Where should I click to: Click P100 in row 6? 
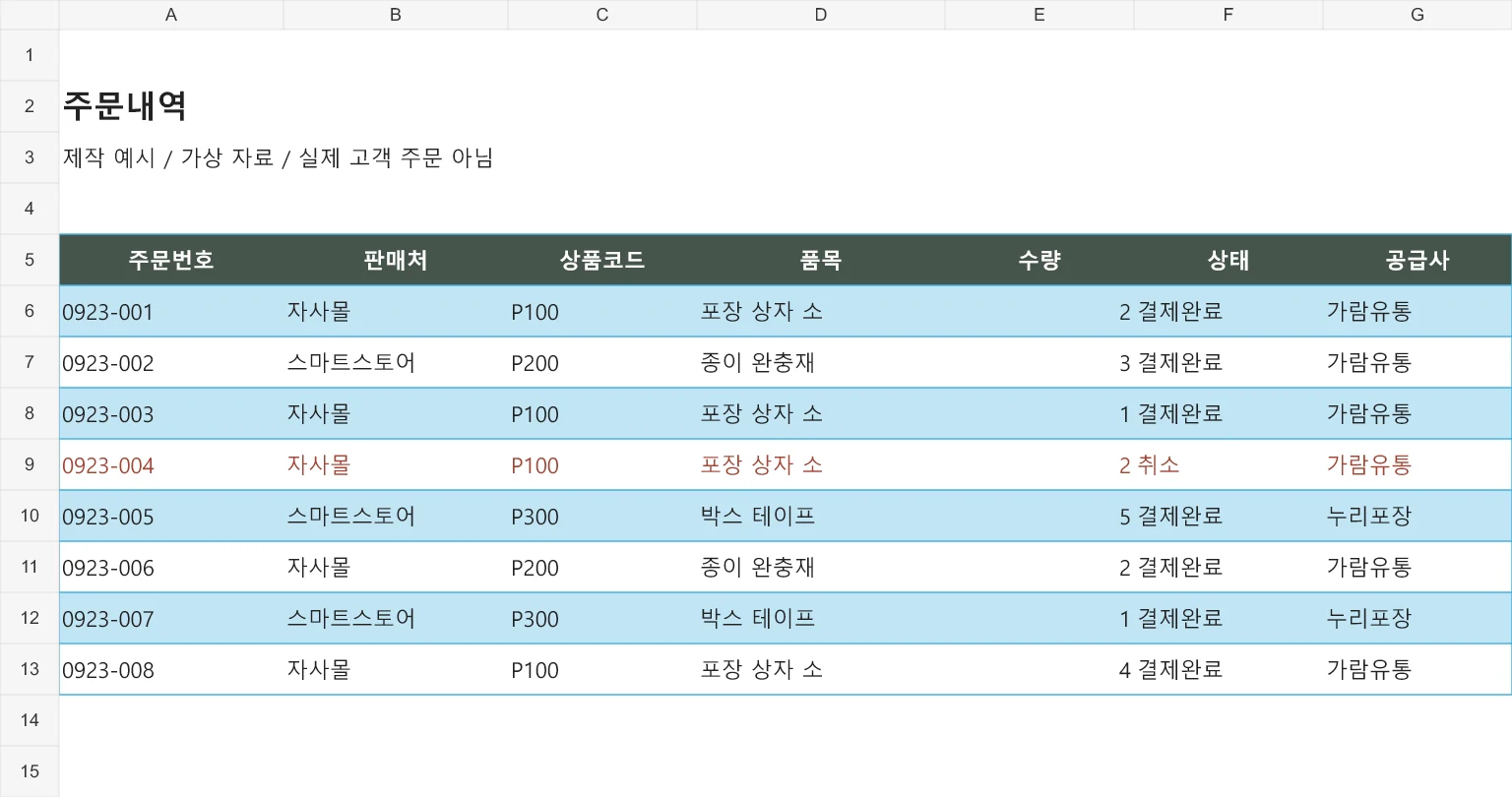602,311
